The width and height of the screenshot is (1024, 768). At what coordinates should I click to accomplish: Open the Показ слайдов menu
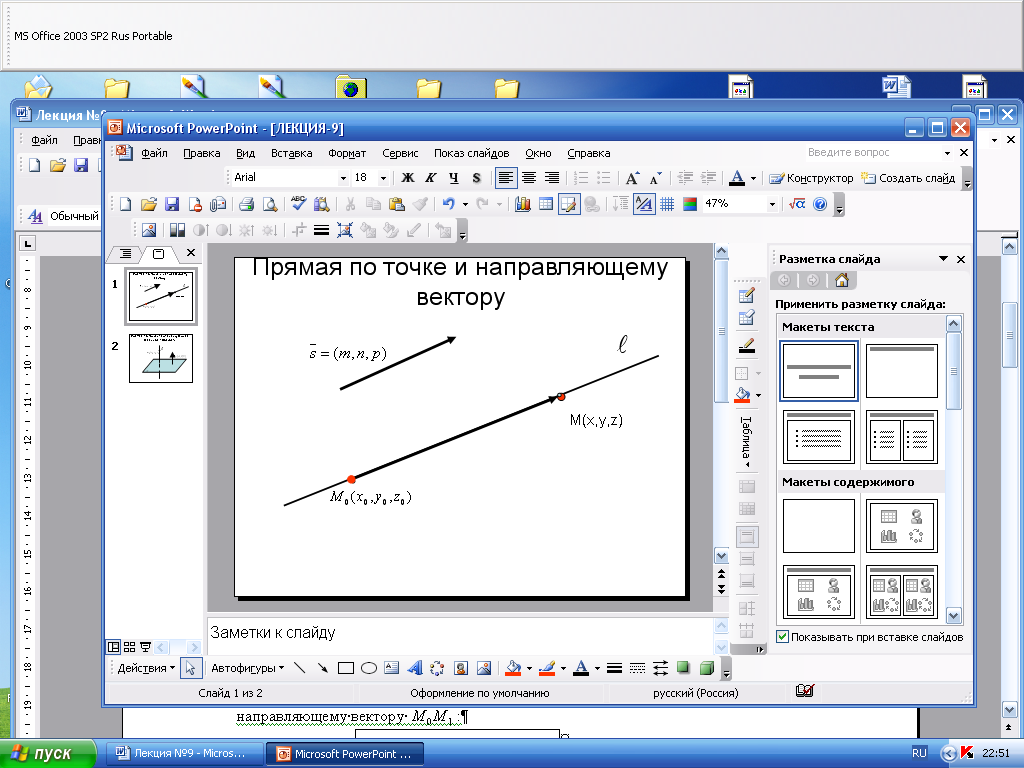[472, 153]
